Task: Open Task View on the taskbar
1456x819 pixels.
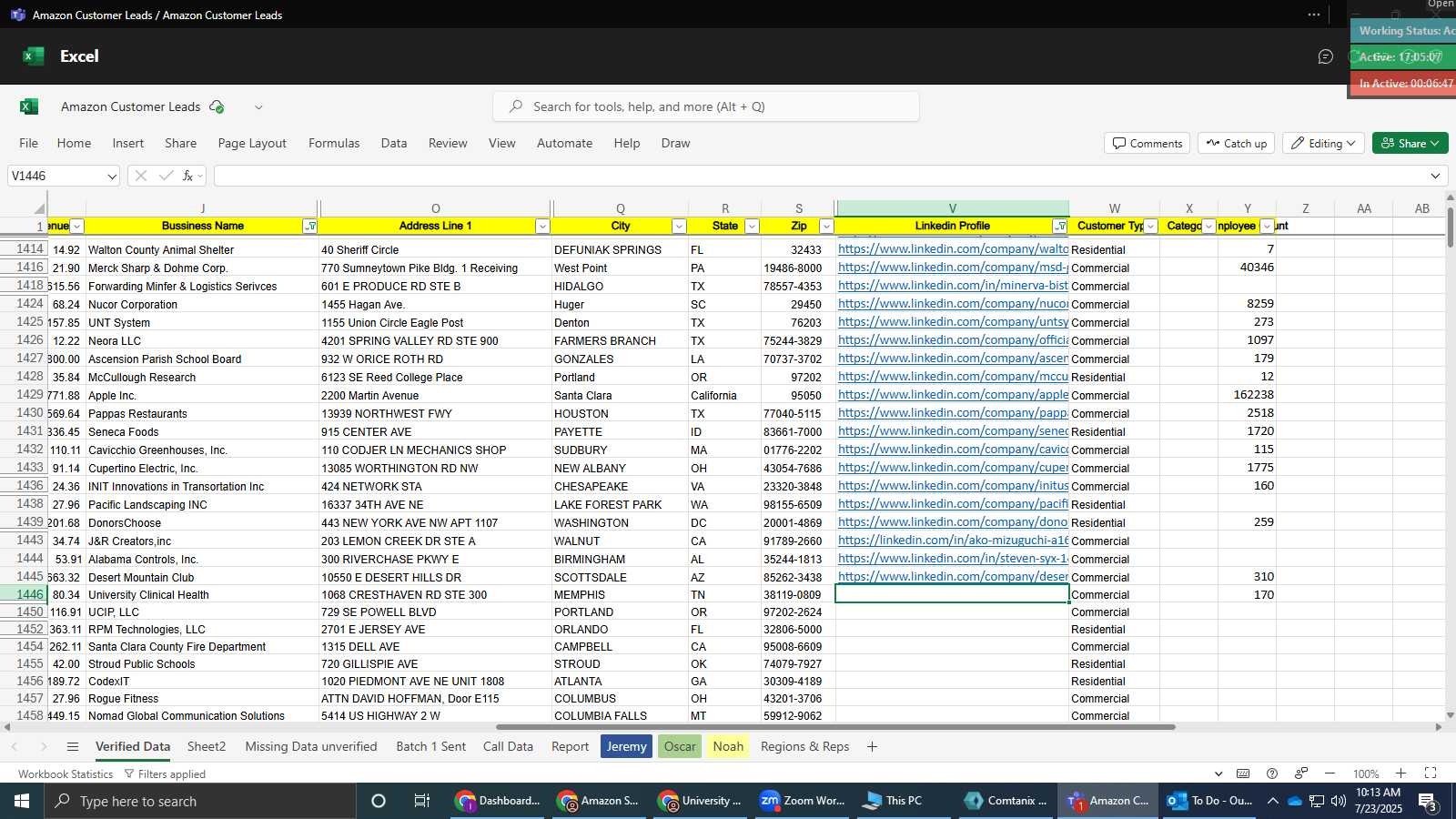Action: [422, 801]
